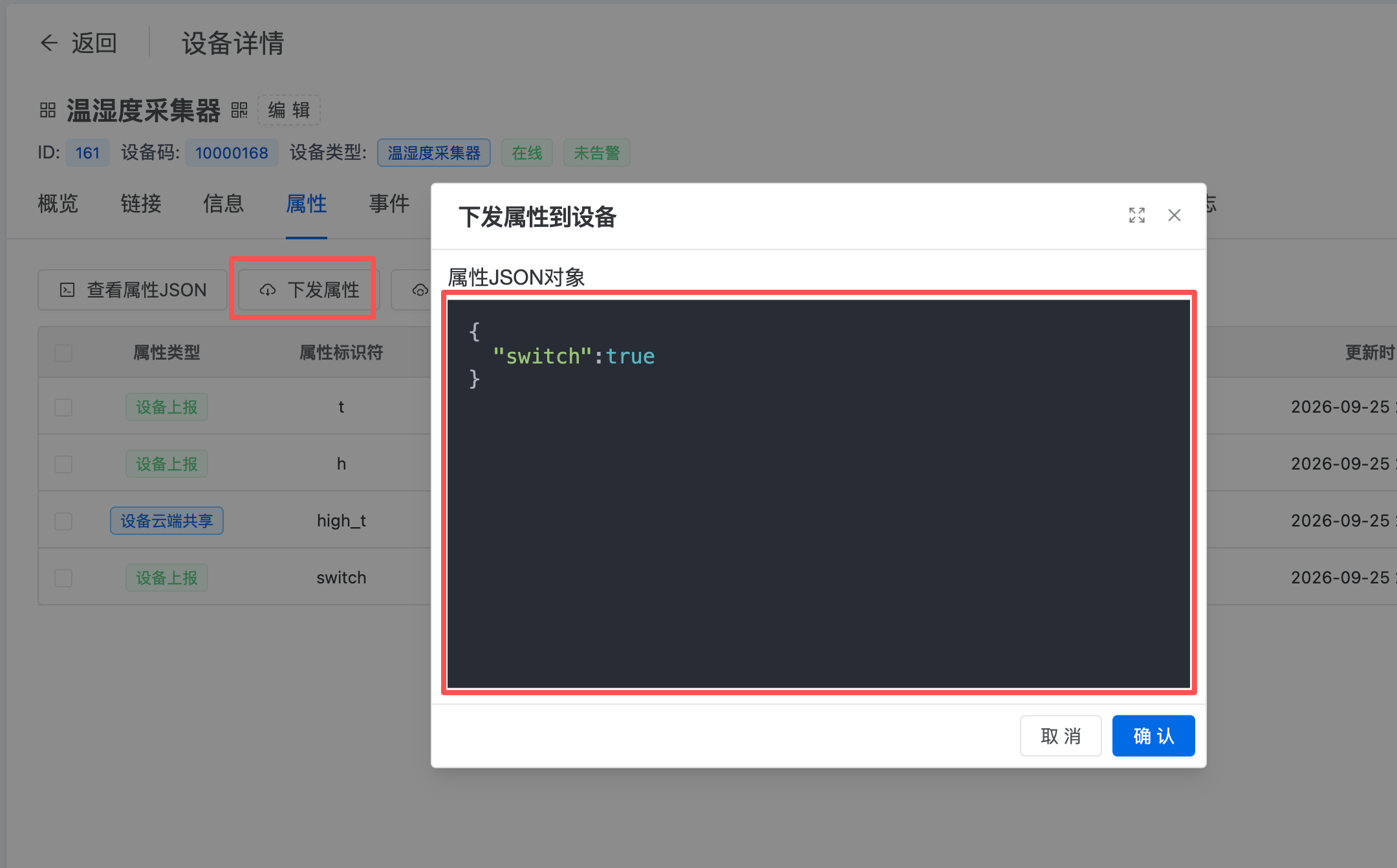Click the grid icon before 温湿度采集器 title
Image resolution: width=1397 pixels, height=868 pixels.
pyautogui.click(x=48, y=110)
